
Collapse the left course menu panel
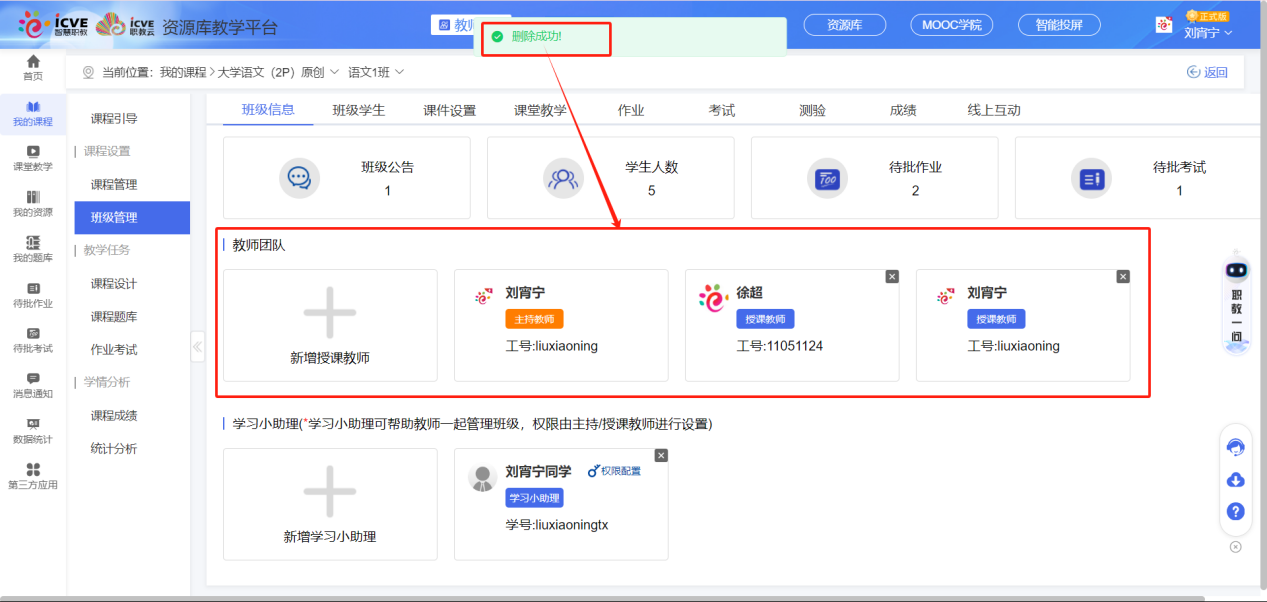point(197,347)
